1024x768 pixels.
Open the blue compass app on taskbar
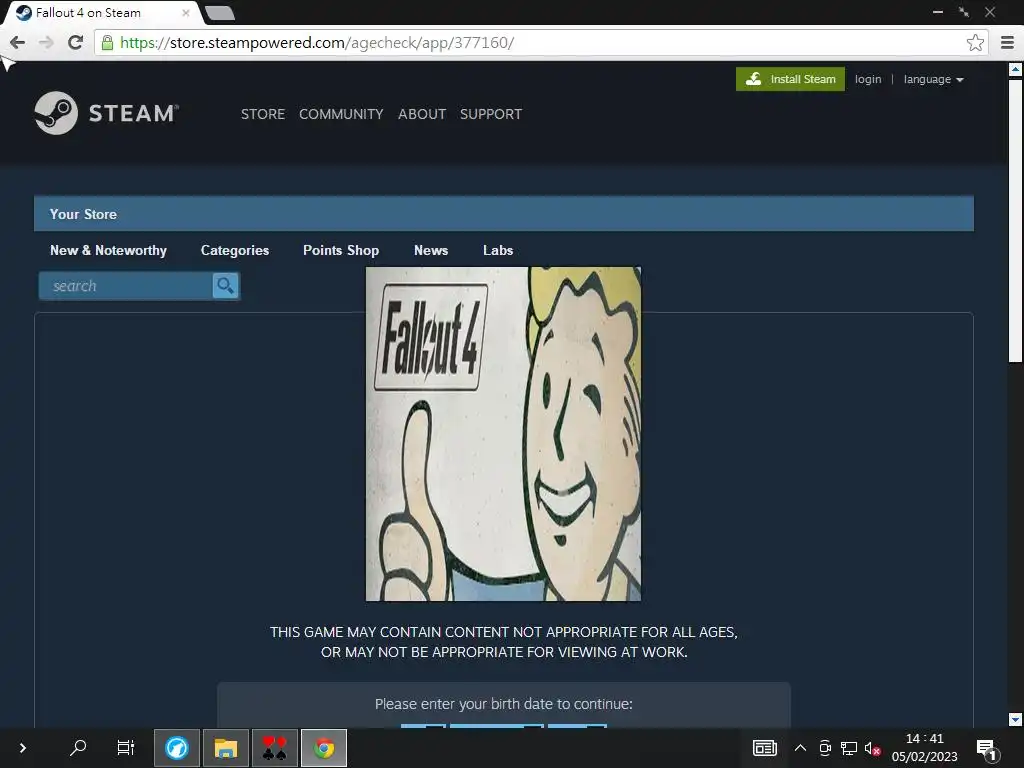tap(176, 748)
